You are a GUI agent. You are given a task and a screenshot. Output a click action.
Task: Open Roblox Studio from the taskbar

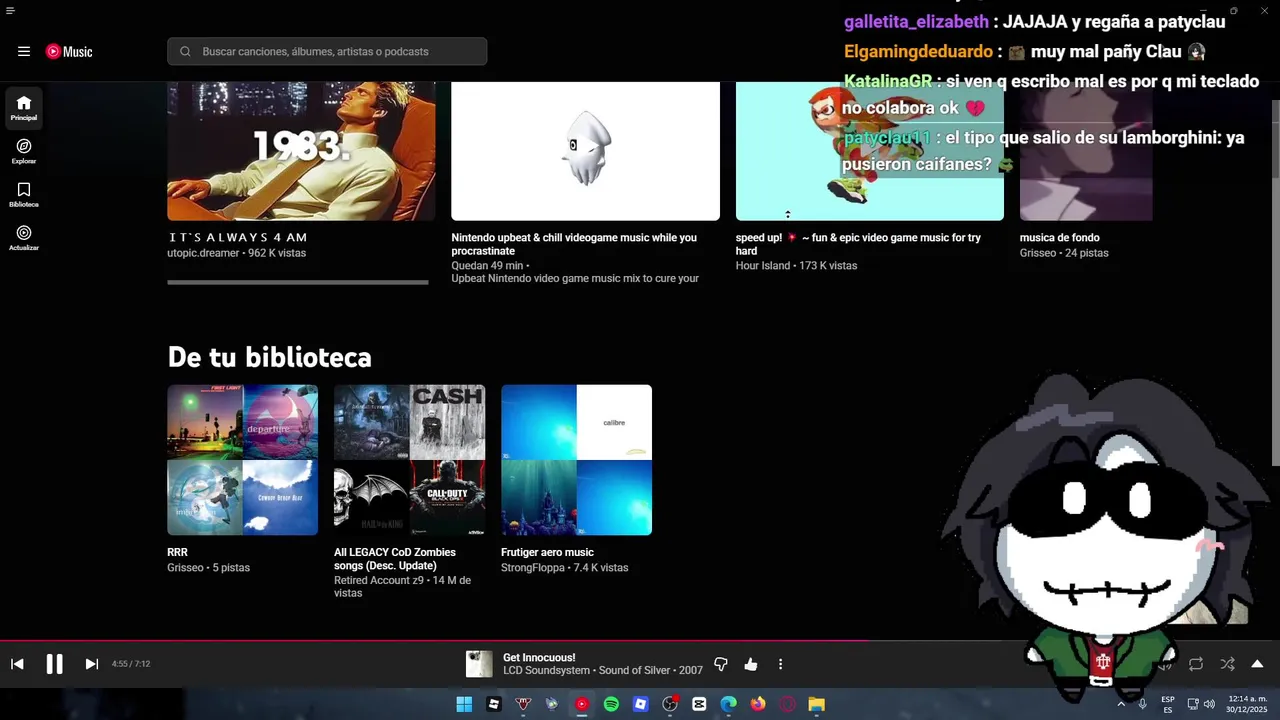coord(641,704)
